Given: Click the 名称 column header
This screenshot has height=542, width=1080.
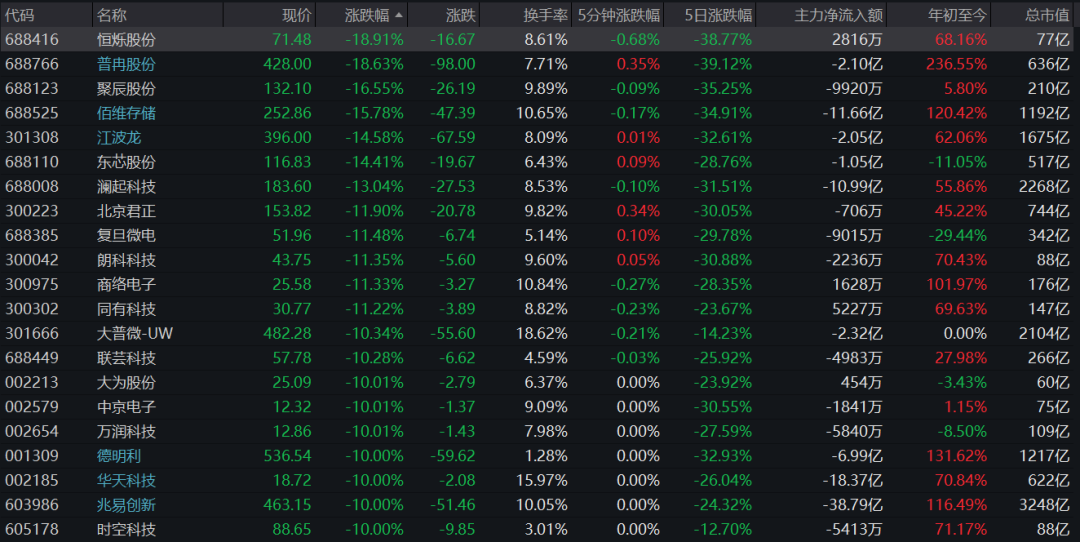Looking at the screenshot, I should pyautogui.click(x=112, y=15).
